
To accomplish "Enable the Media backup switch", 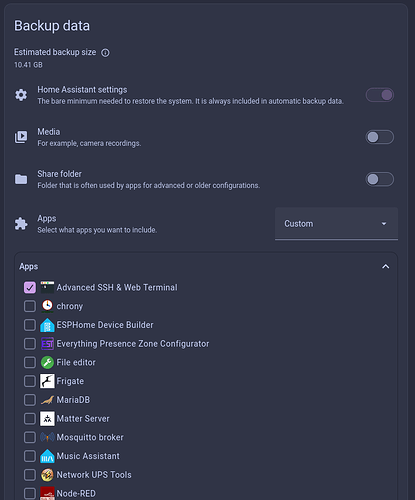I will pyautogui.click(x=380, y=137).
